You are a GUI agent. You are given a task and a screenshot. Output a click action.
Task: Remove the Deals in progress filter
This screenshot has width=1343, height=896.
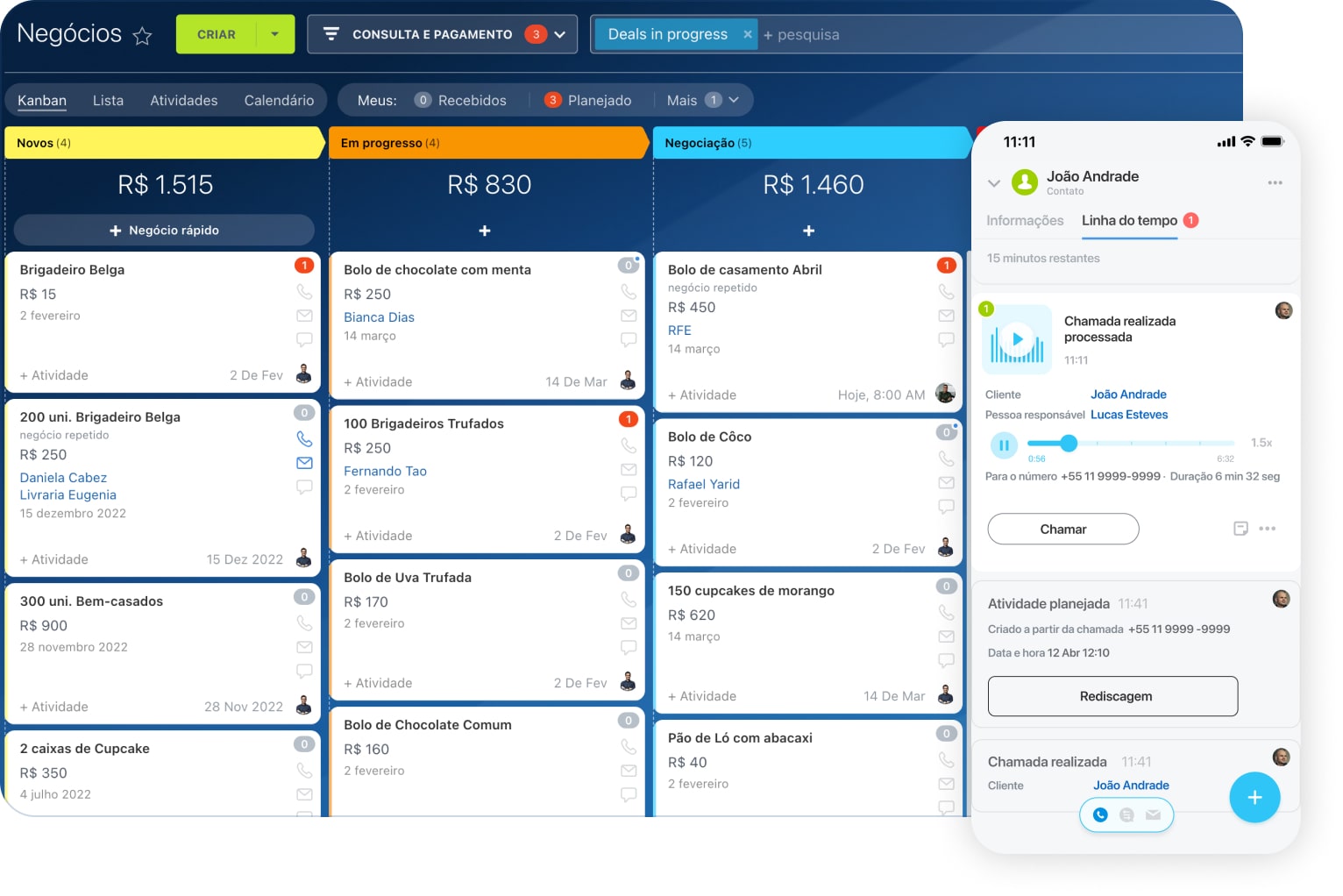pos(747,35)
